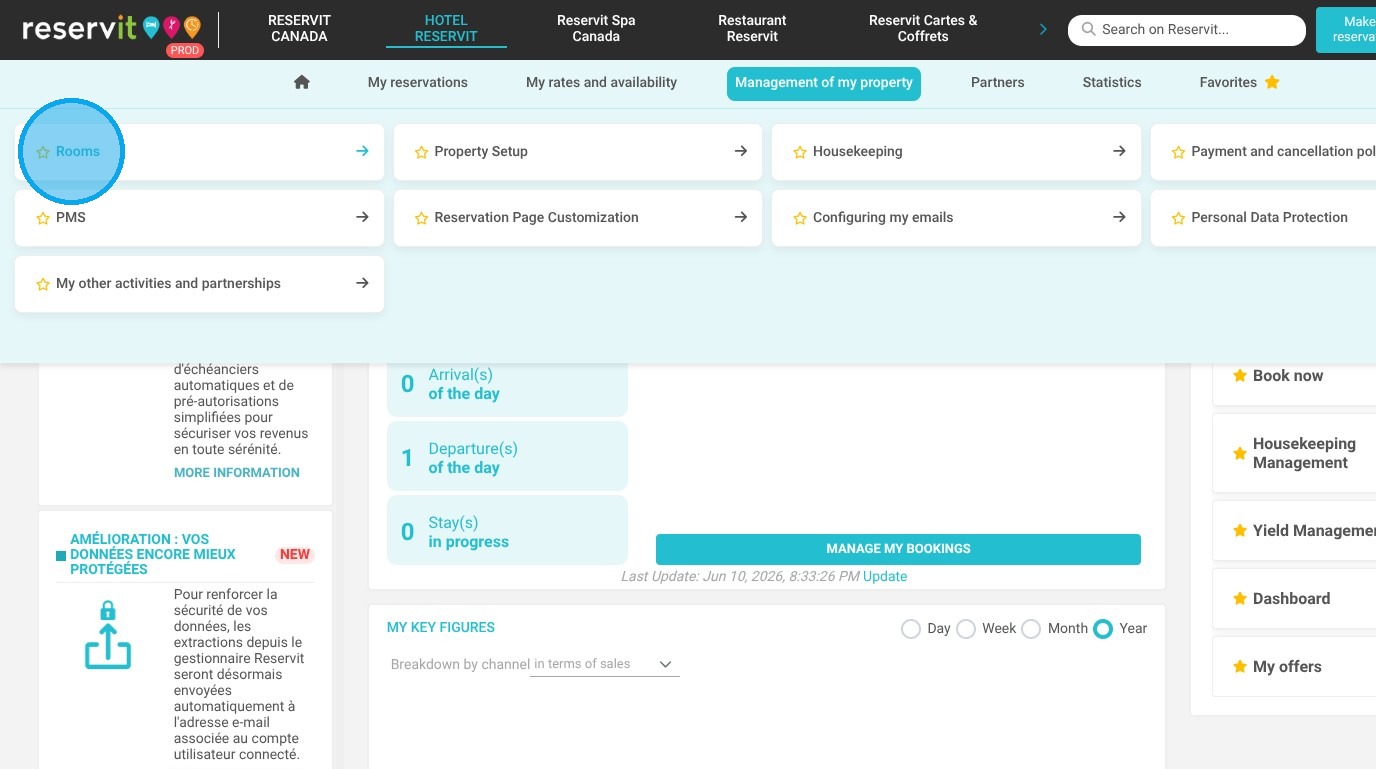Image resolution: width=1376 pixels, height=769 pixels.
Task: Switch to Reservit Cartes & Coffrets
Action: pos(923,28)
